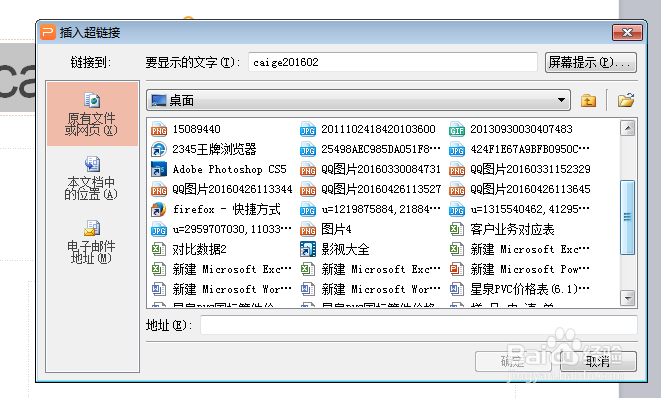Select Excel icon of 客户业务对应表
Image resolution: width=661 pixels, height=398 pixels.
(457, 229)
